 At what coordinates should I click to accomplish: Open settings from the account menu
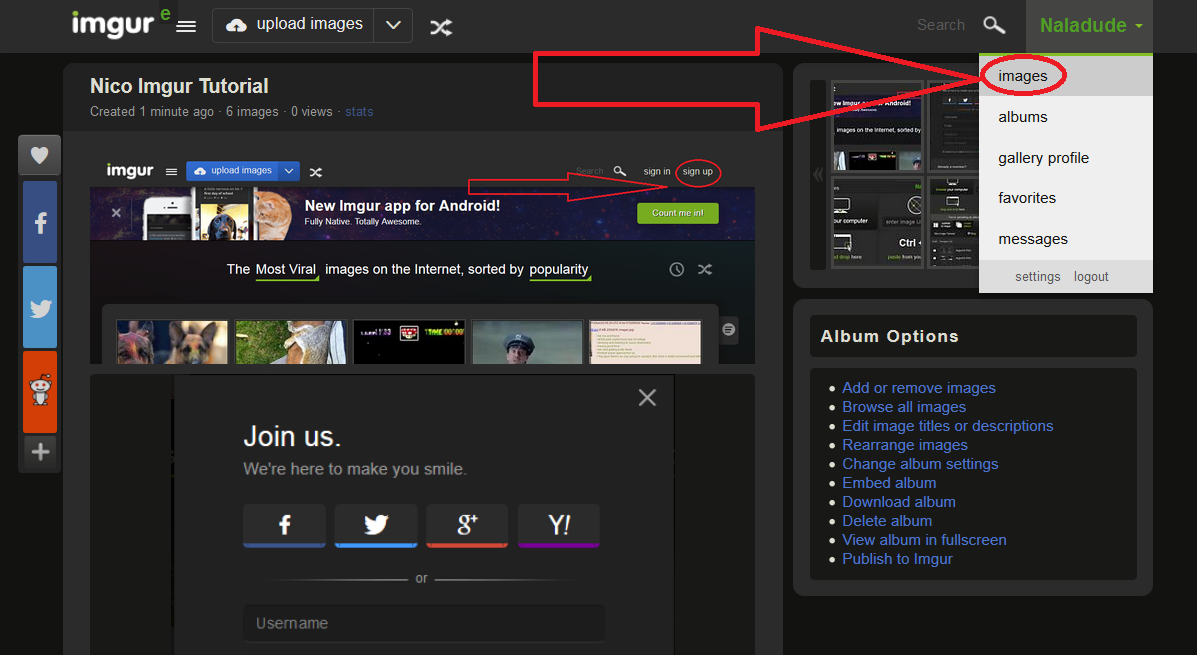click(1037, 276)
